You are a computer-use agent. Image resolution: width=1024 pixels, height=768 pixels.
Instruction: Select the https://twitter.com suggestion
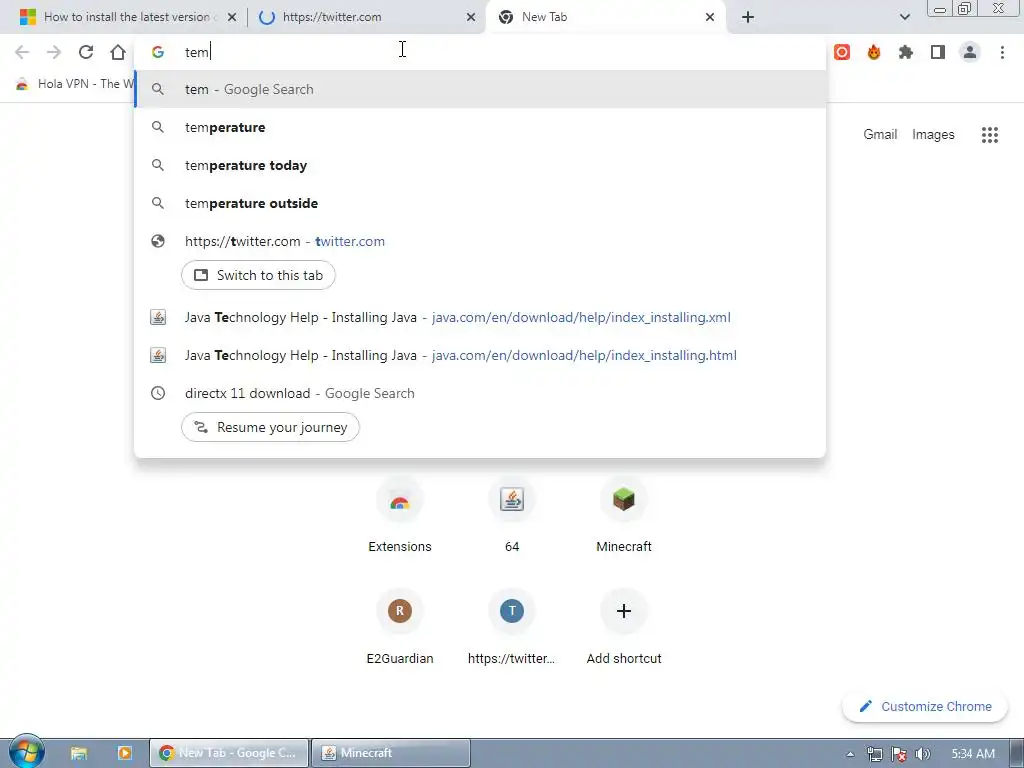479,241
